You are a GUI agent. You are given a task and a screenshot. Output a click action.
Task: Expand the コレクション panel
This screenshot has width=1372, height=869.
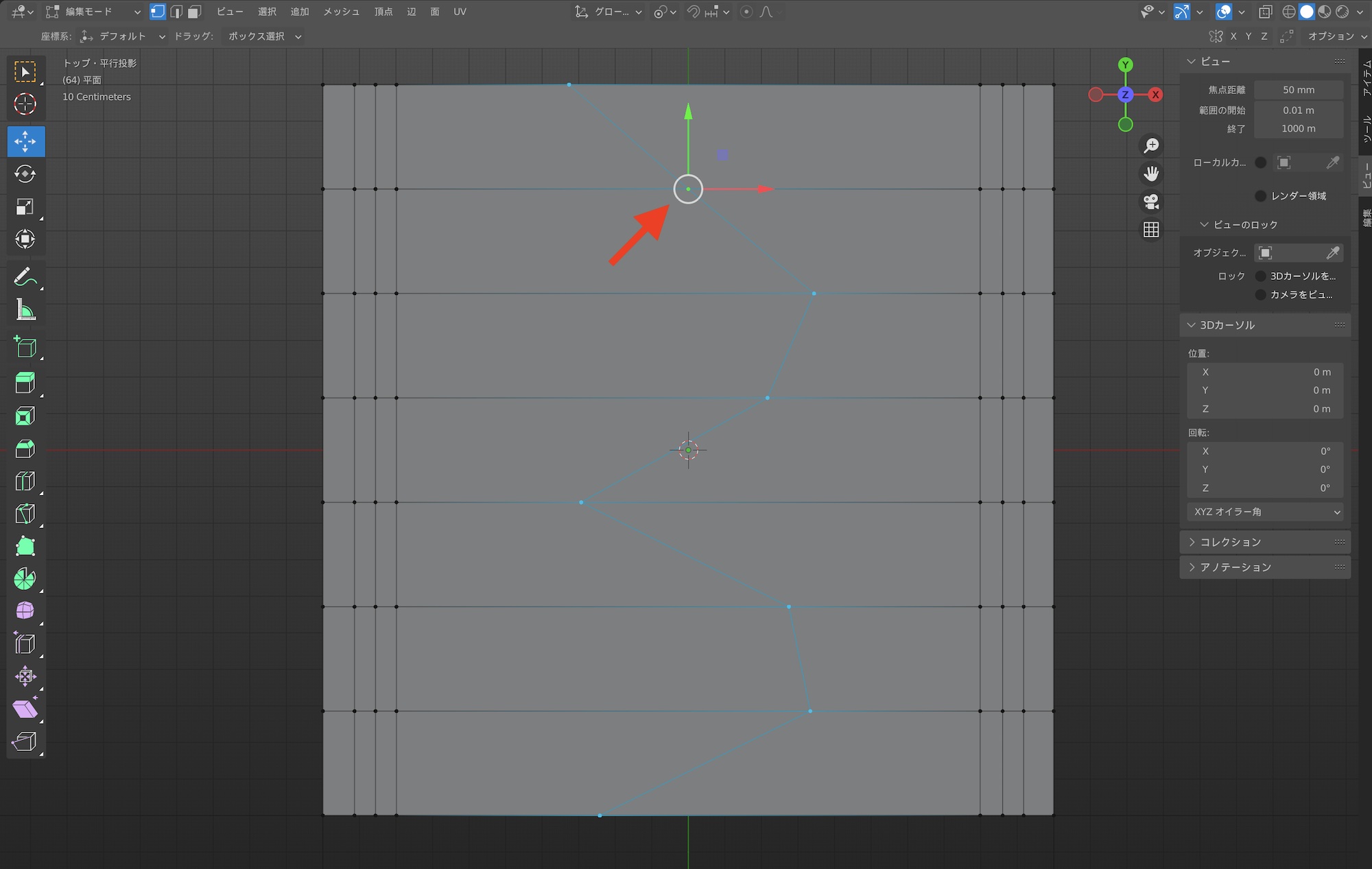pyautogui.click(x=1230, y=542)
